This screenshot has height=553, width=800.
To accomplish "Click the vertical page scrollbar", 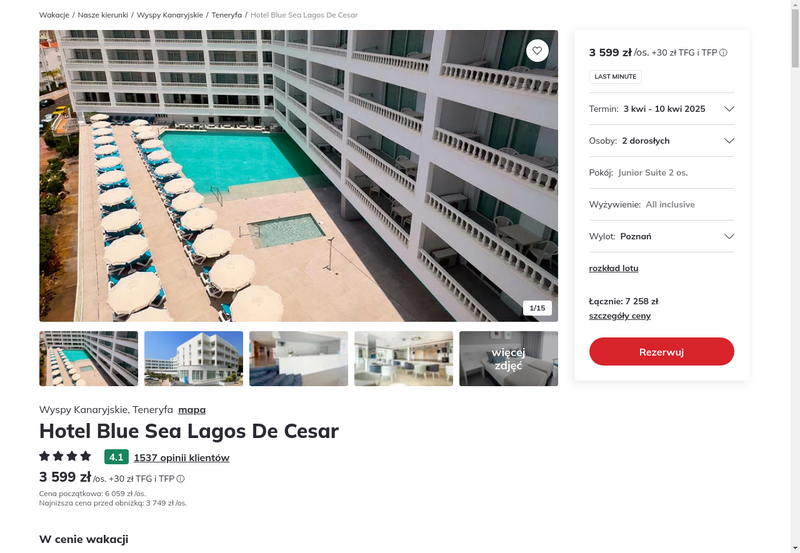I will point(795,276).
